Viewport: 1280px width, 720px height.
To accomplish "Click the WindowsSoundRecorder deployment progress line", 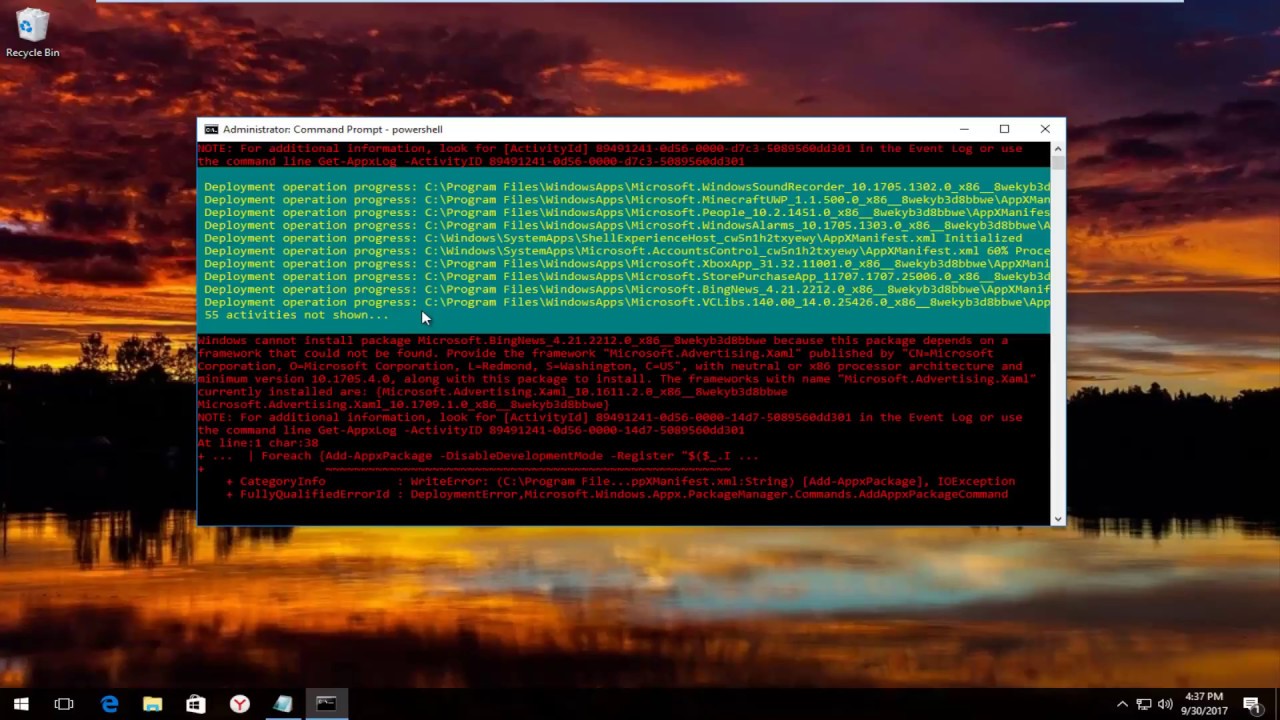I will pyautogui.click(x=627, y=187).
